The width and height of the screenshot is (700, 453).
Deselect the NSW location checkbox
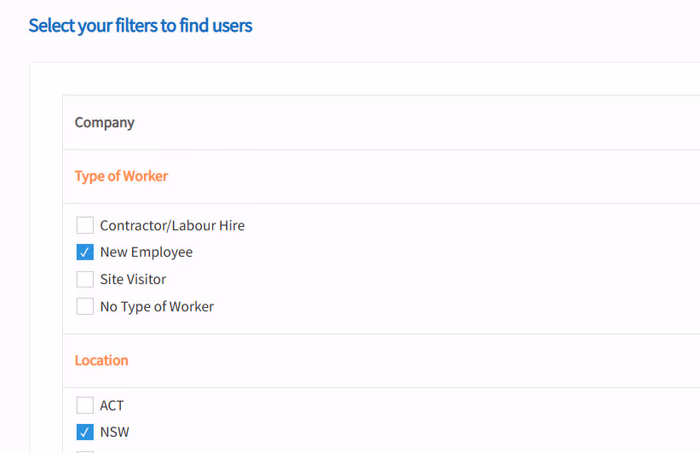pyautogui.click(x=85, y=432)
